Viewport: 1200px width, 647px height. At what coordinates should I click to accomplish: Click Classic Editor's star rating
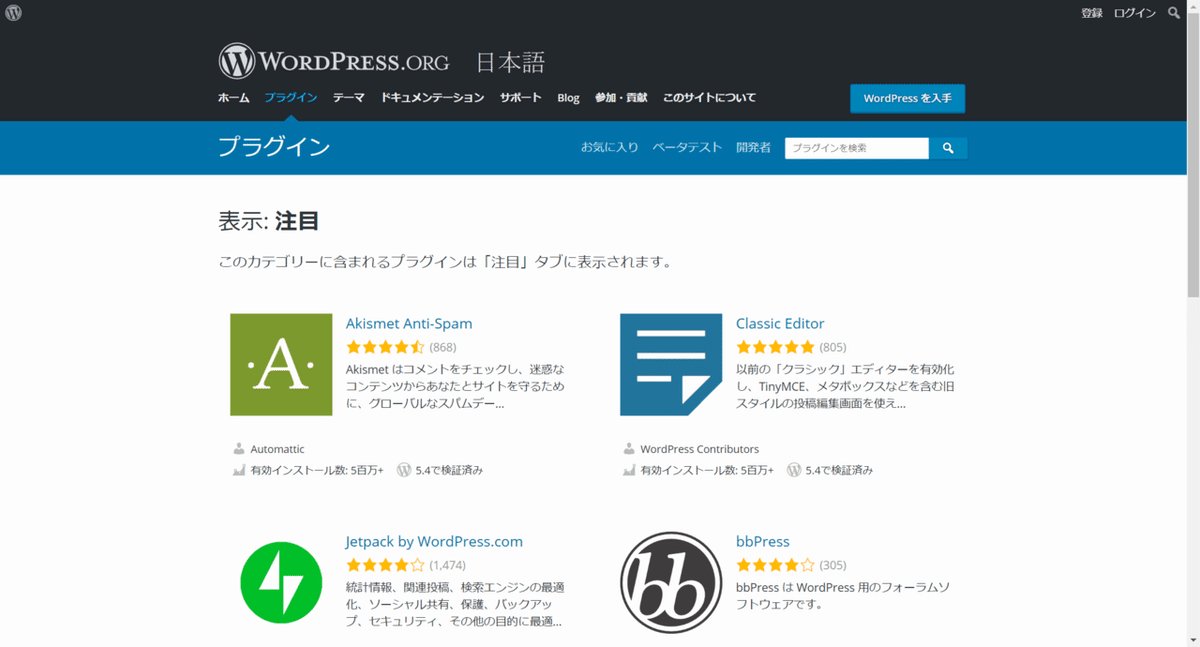775,347
